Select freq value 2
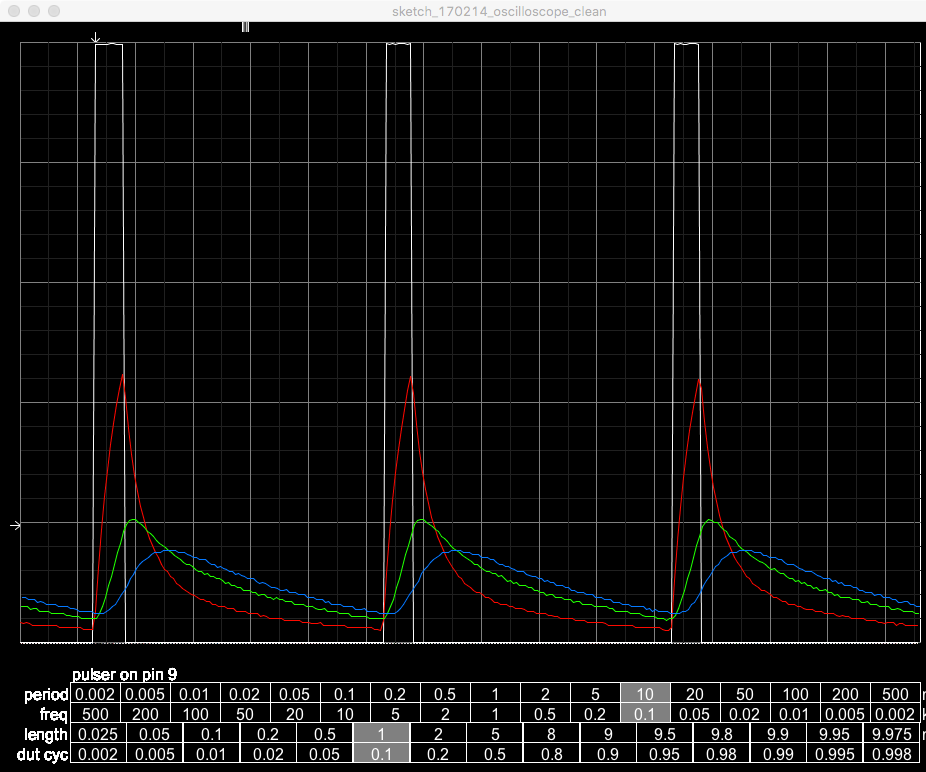Image resolution: width=926 pixels, height=772 pixels. pos(445,714)
